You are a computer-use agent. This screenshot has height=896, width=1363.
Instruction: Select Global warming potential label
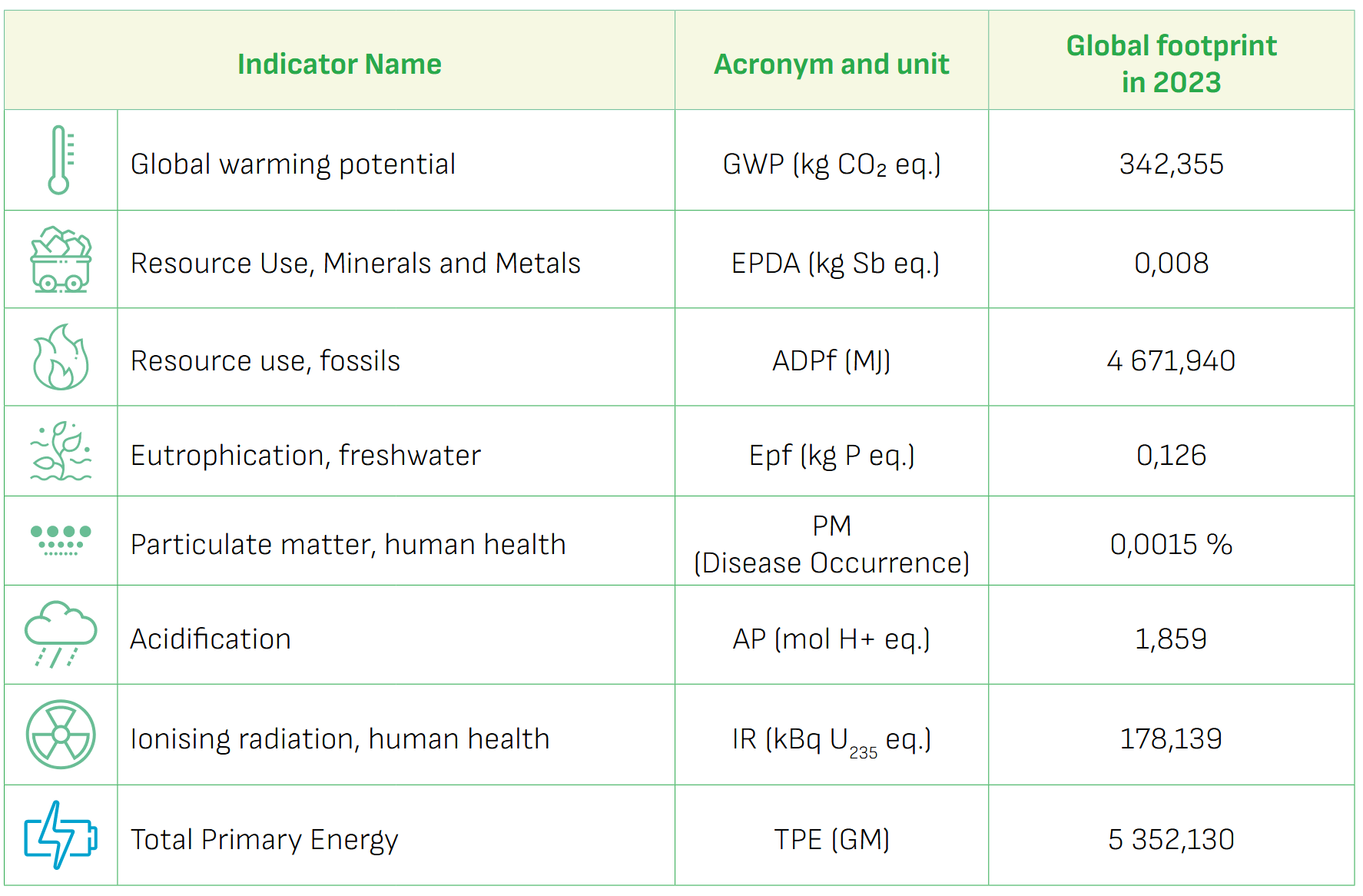pyautogui.click(x=293, y=164)
